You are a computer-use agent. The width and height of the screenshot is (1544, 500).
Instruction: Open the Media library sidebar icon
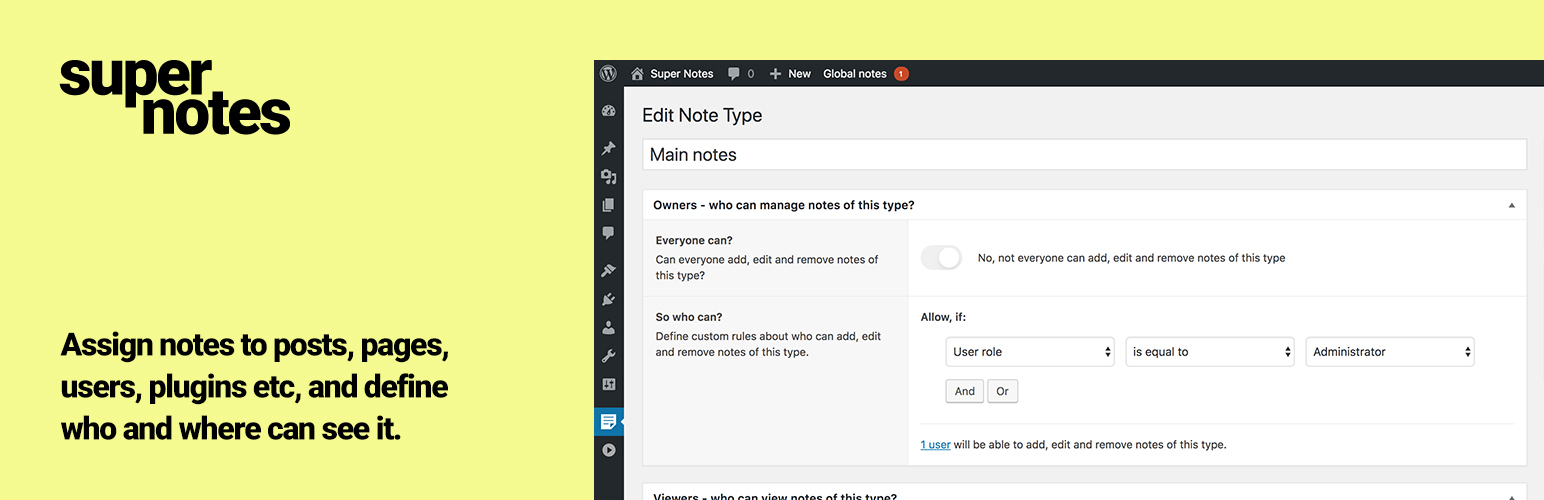tap(608, 177)
